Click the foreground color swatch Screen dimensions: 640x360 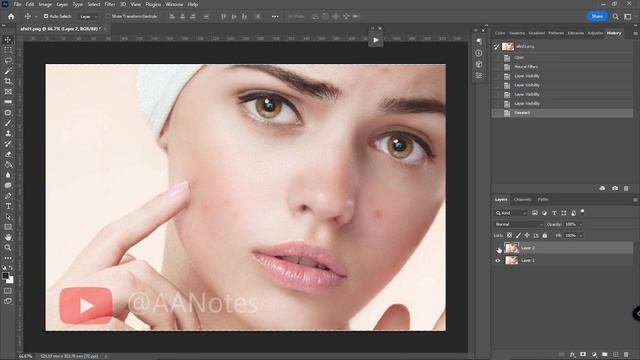click(6, 276)
